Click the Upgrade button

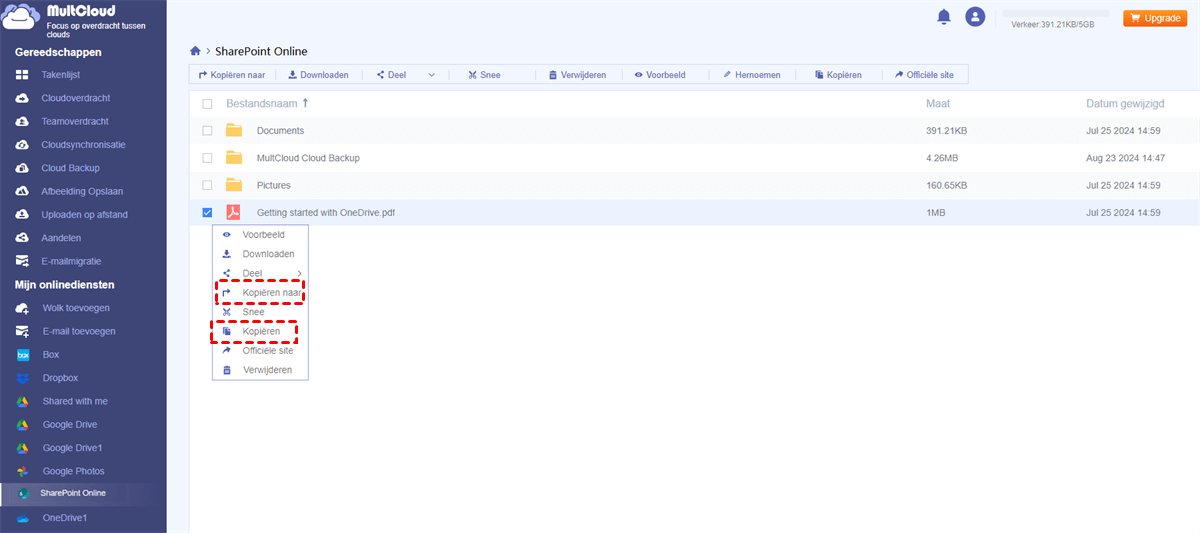(x=1155, y=18)
